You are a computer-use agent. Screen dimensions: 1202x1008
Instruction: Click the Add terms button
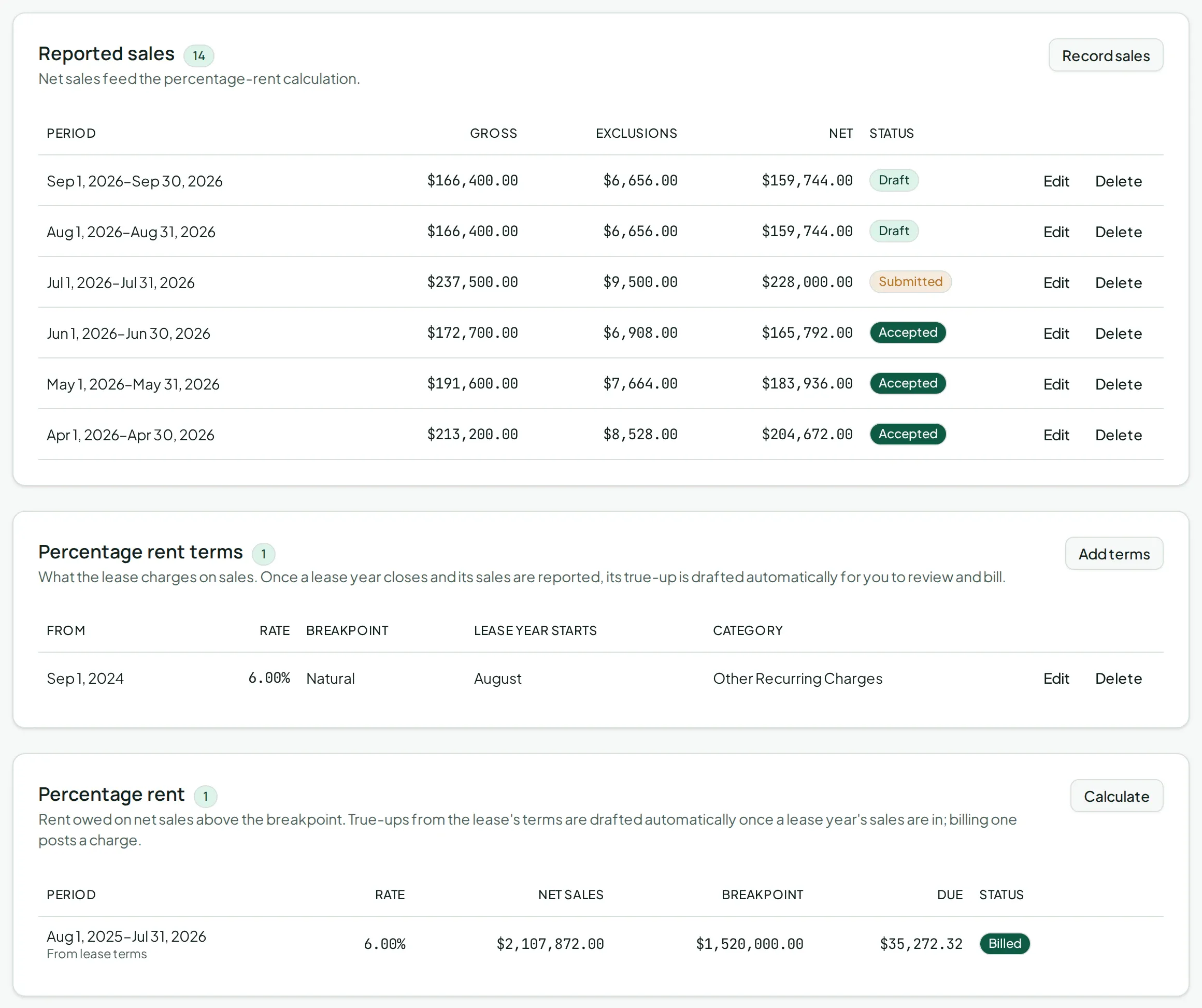pos(1114,554)
